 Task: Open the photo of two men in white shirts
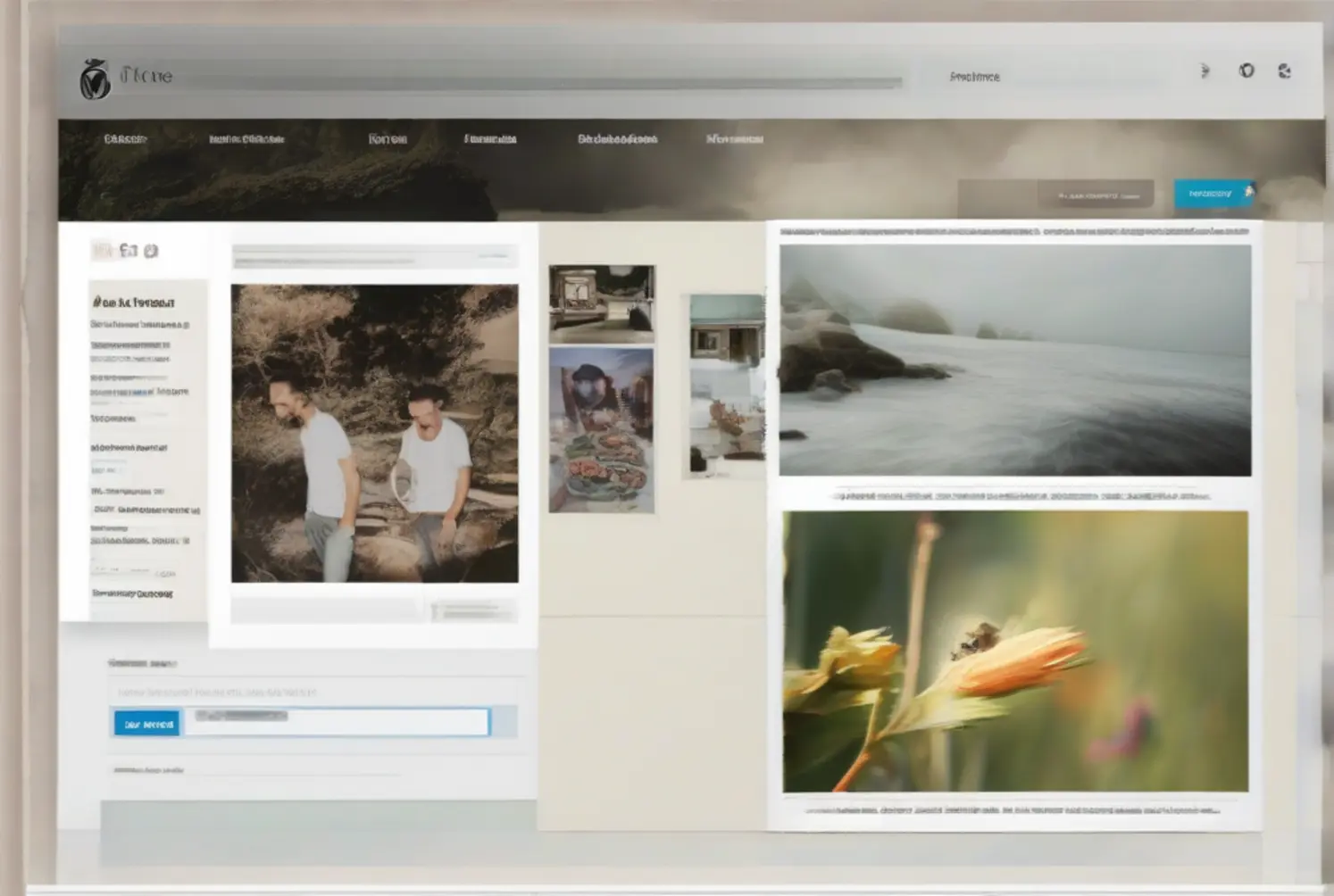click(374, 434)
